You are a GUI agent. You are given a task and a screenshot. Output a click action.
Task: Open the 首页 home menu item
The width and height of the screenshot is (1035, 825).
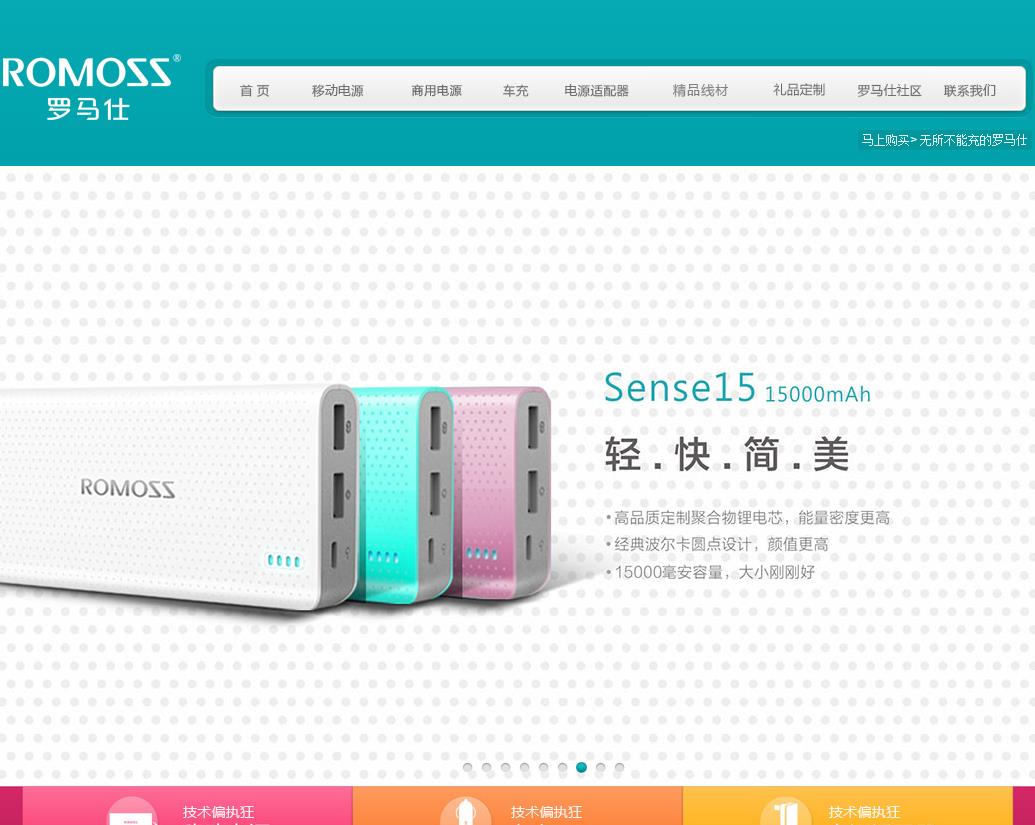pyautogui.click(x=254, y=90)
